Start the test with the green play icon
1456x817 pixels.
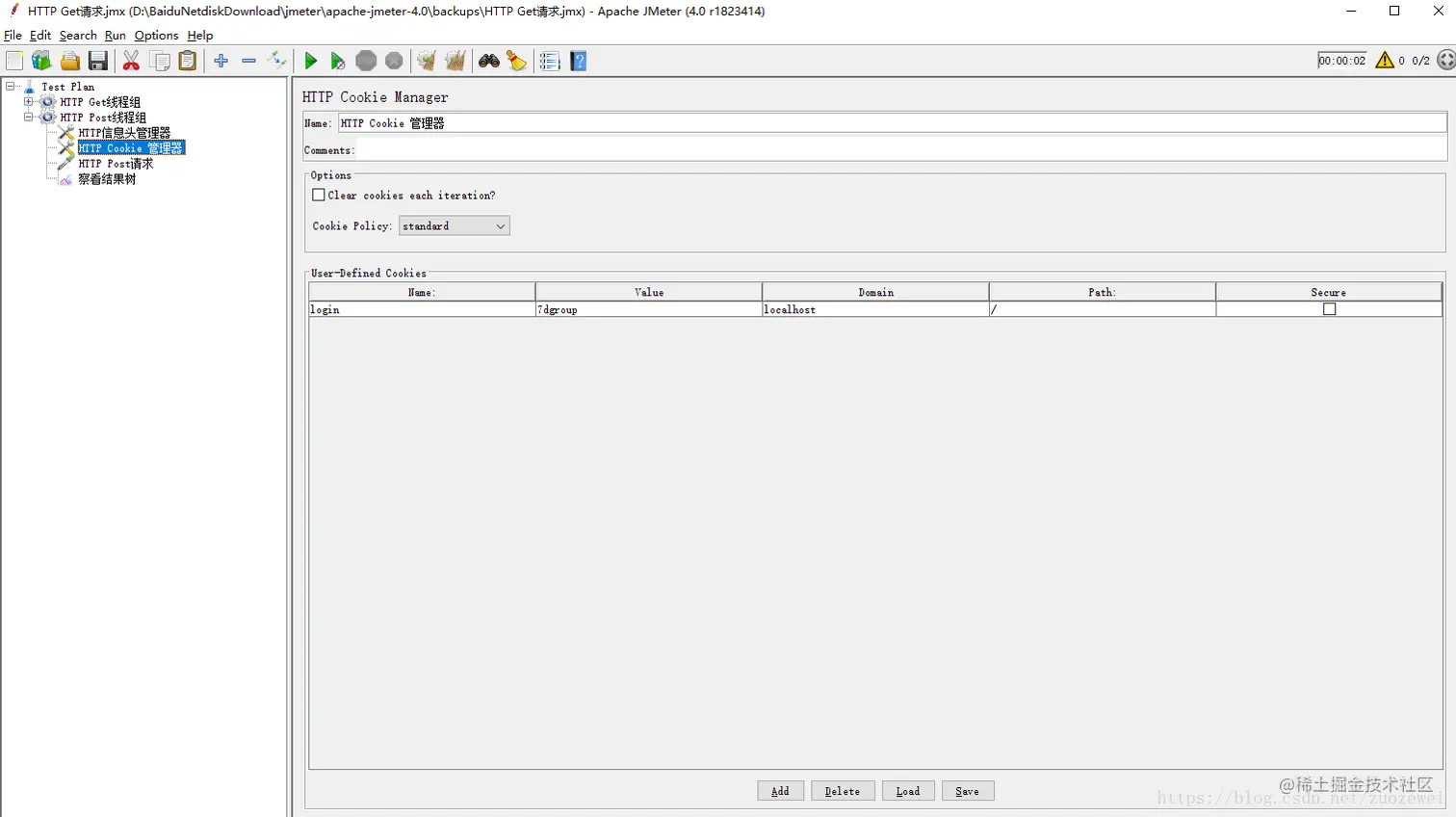pos(310,61)
